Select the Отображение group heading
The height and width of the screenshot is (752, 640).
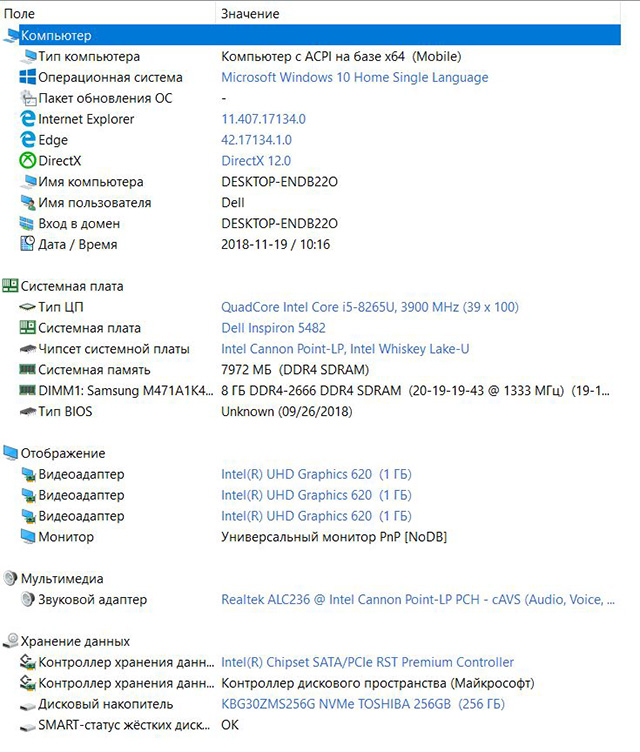[63, 453]
